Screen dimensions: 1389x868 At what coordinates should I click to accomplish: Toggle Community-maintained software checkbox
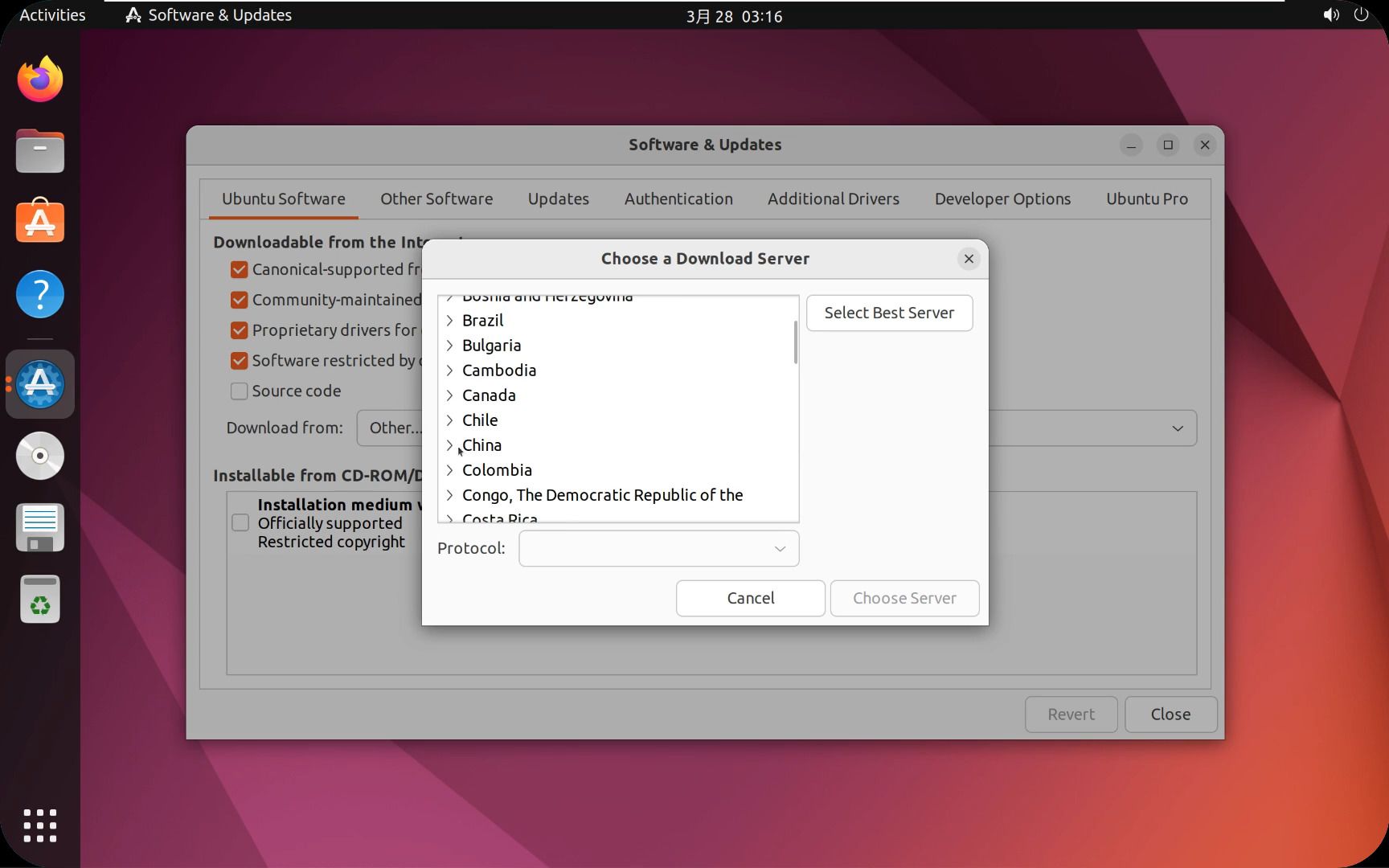click(x=239, y=300)
